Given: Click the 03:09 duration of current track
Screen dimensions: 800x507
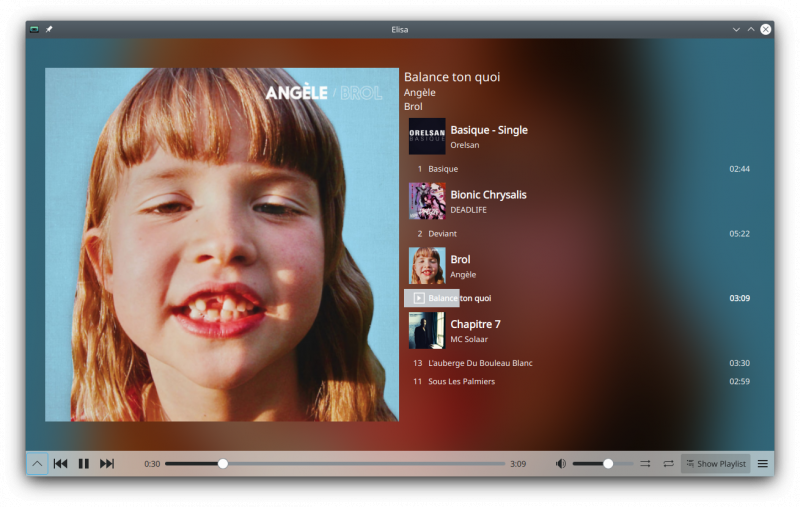Looking at the screenshot, I should (739, 298).
